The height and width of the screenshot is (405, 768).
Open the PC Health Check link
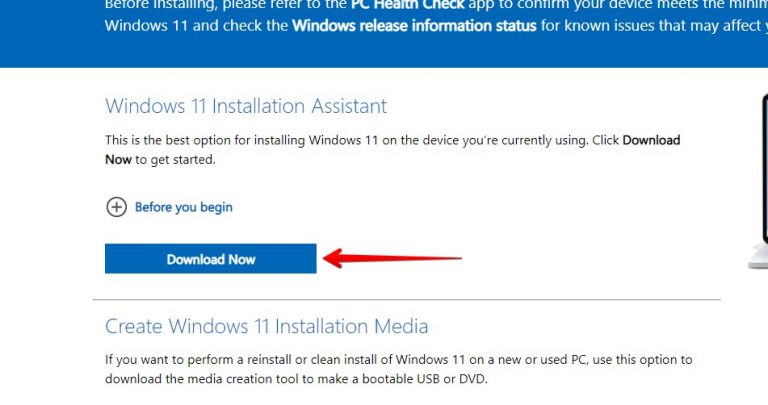(408, 5)
